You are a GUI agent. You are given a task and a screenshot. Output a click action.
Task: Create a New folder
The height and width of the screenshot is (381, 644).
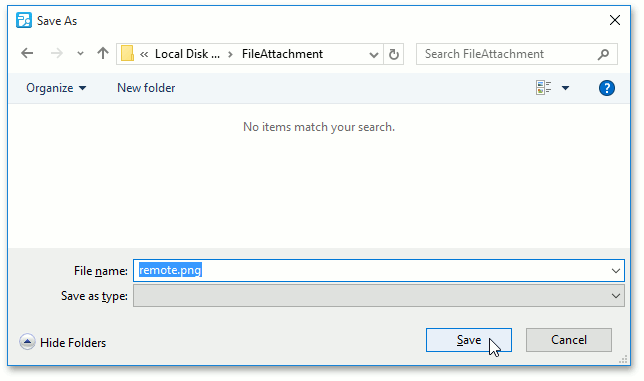pyautogui.click(x=146, y=88)
